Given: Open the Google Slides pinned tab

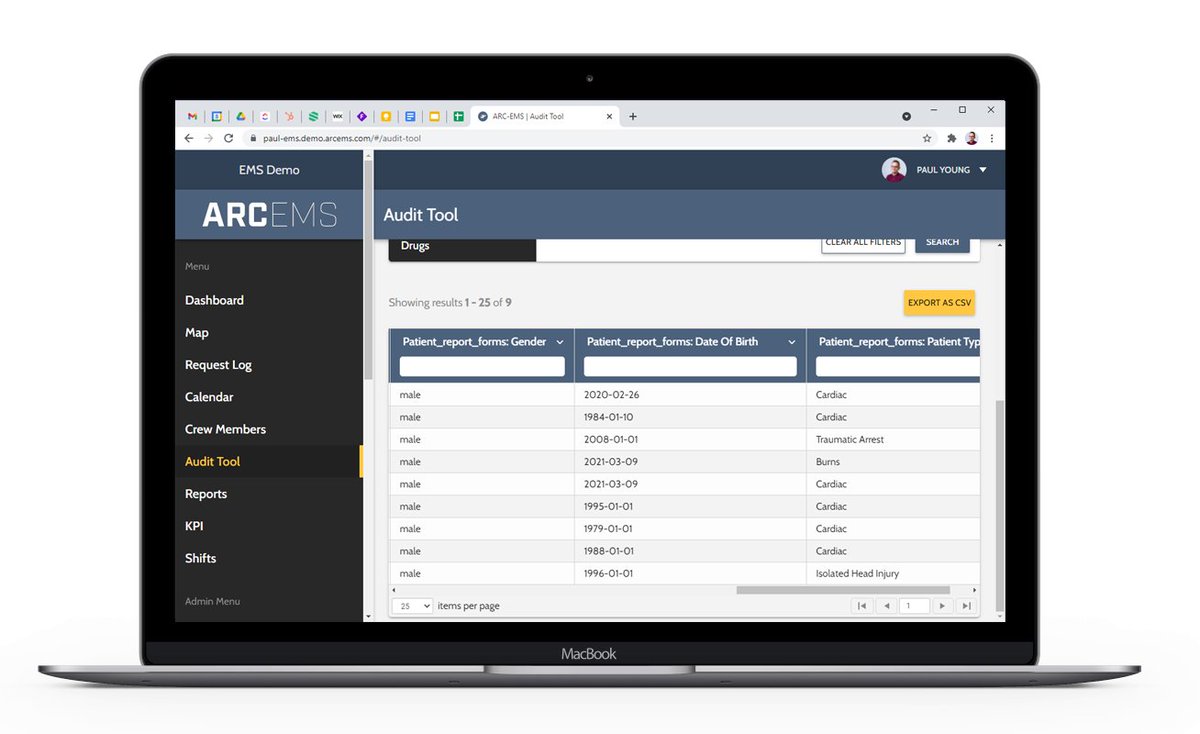Looking at the screenshot, I should pyautogui.click(x=434, y=116).
